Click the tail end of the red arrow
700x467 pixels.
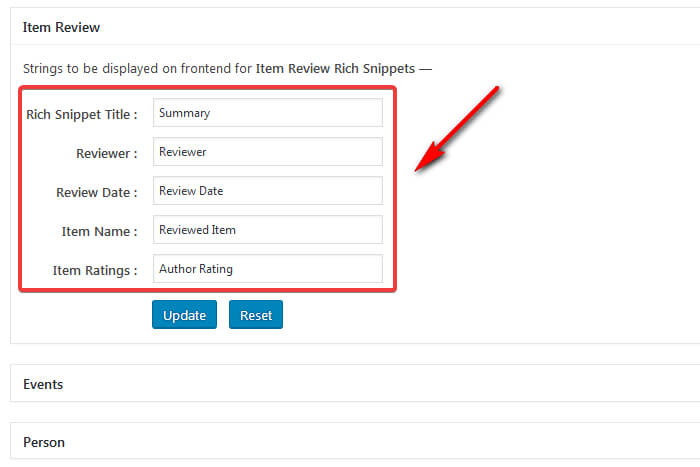click(497, 90)
